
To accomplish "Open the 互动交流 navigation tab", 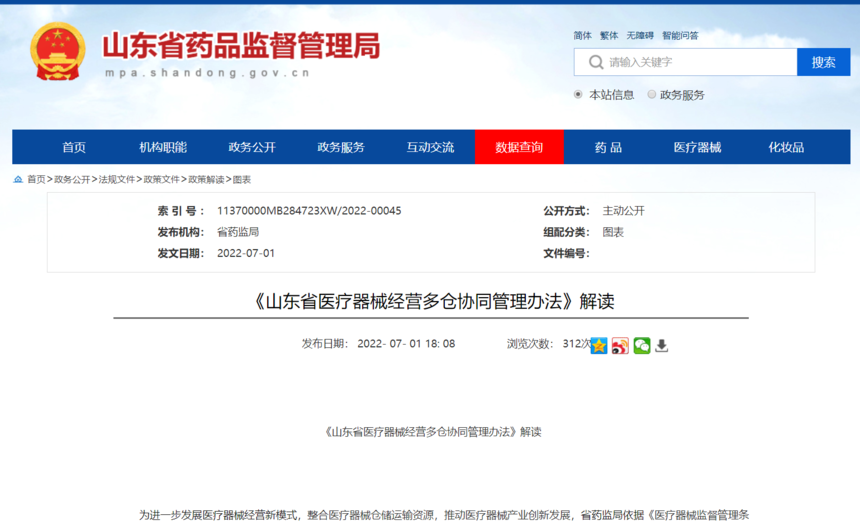I will [430, 147].
